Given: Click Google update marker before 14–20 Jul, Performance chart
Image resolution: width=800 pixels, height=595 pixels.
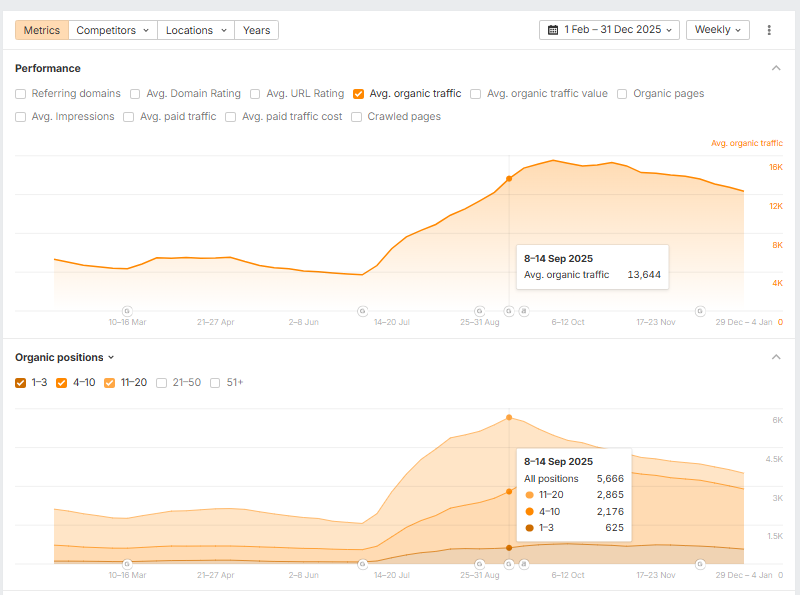Looking at the screenshot, I should (362, 311).
